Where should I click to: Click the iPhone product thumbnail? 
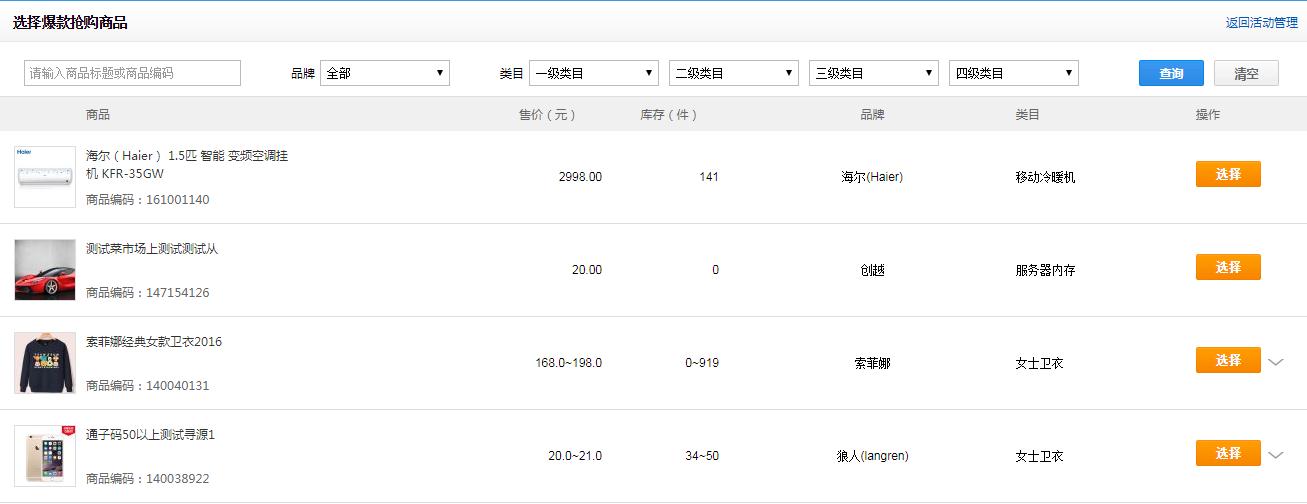(x=45, y=456)
